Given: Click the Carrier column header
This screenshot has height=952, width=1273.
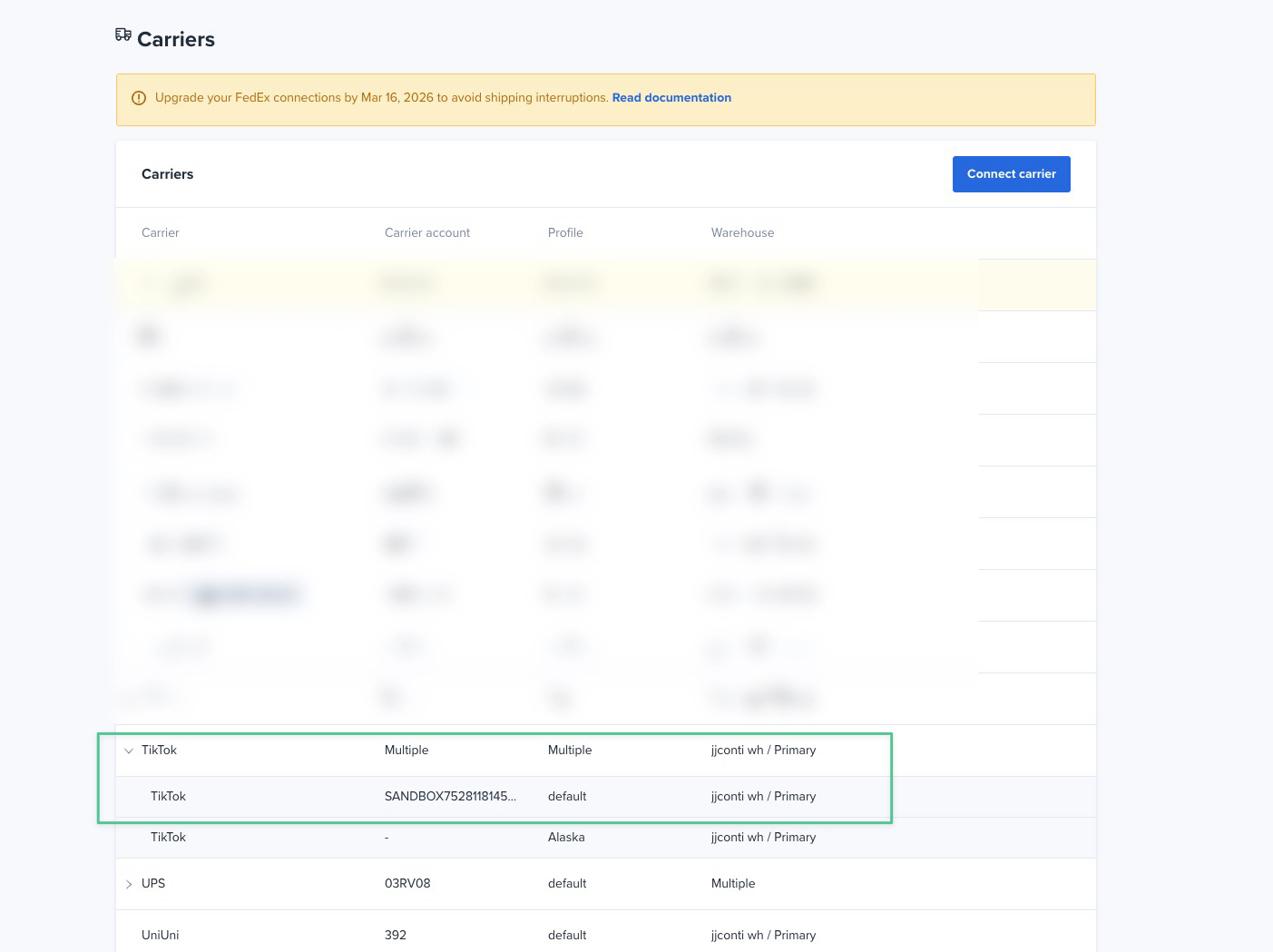Looking at the screenshot, I should [161, 233].
